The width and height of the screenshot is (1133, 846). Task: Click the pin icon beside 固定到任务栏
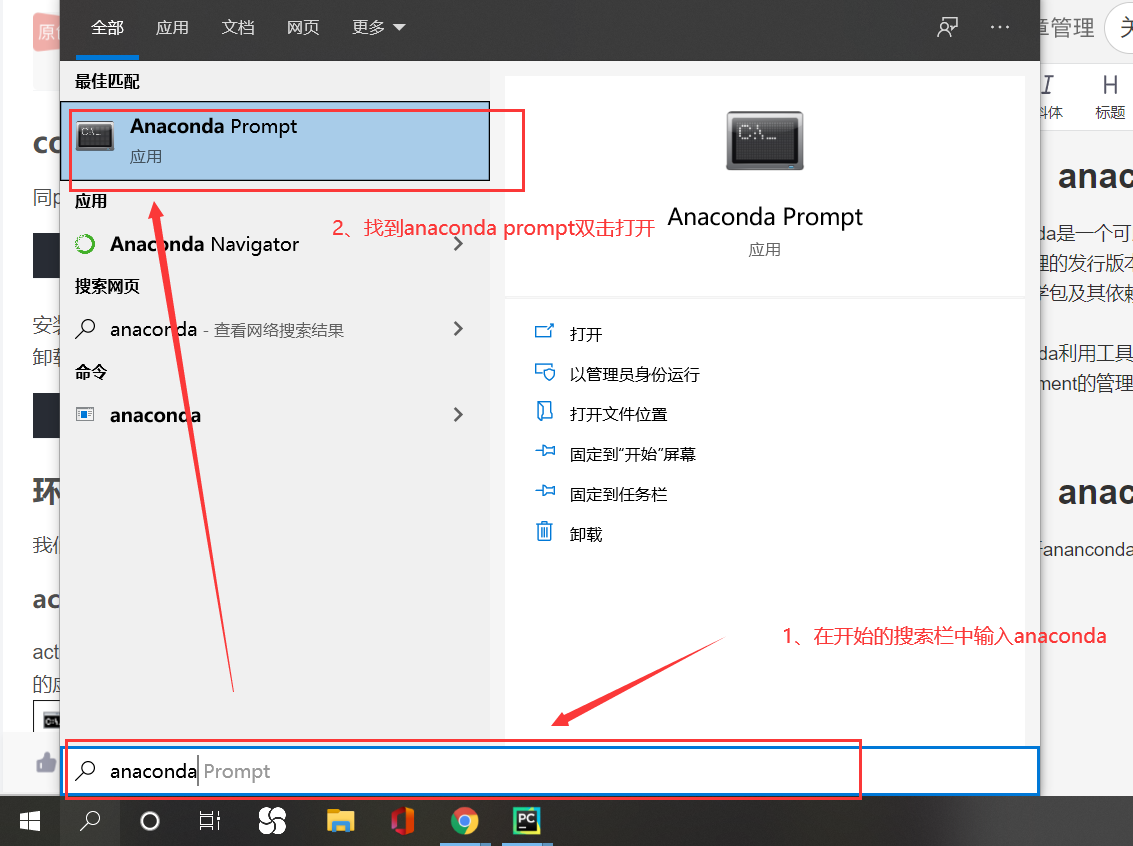(545, 491)
